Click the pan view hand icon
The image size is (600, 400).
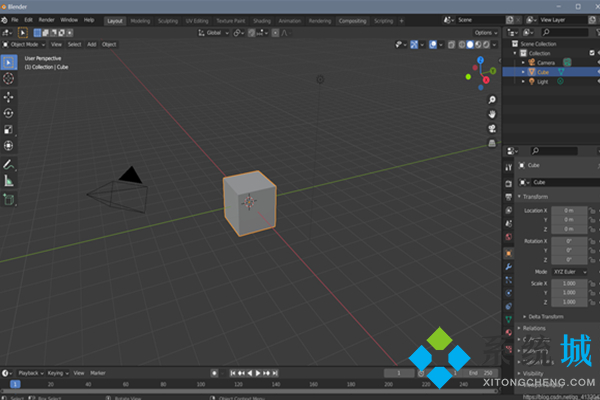(x=492, y=114)
